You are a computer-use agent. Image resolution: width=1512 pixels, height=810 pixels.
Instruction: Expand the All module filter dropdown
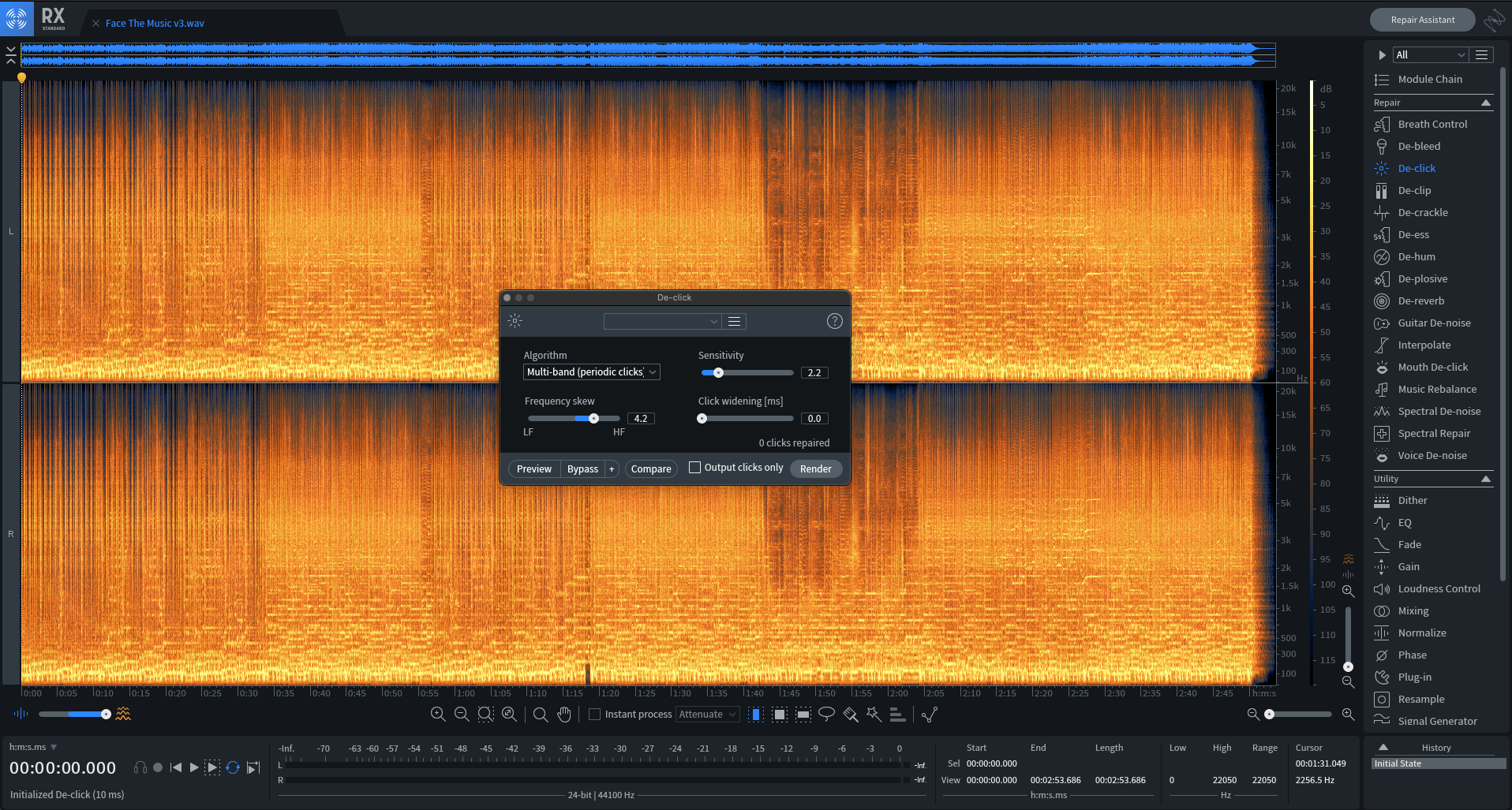(1430, 54)
